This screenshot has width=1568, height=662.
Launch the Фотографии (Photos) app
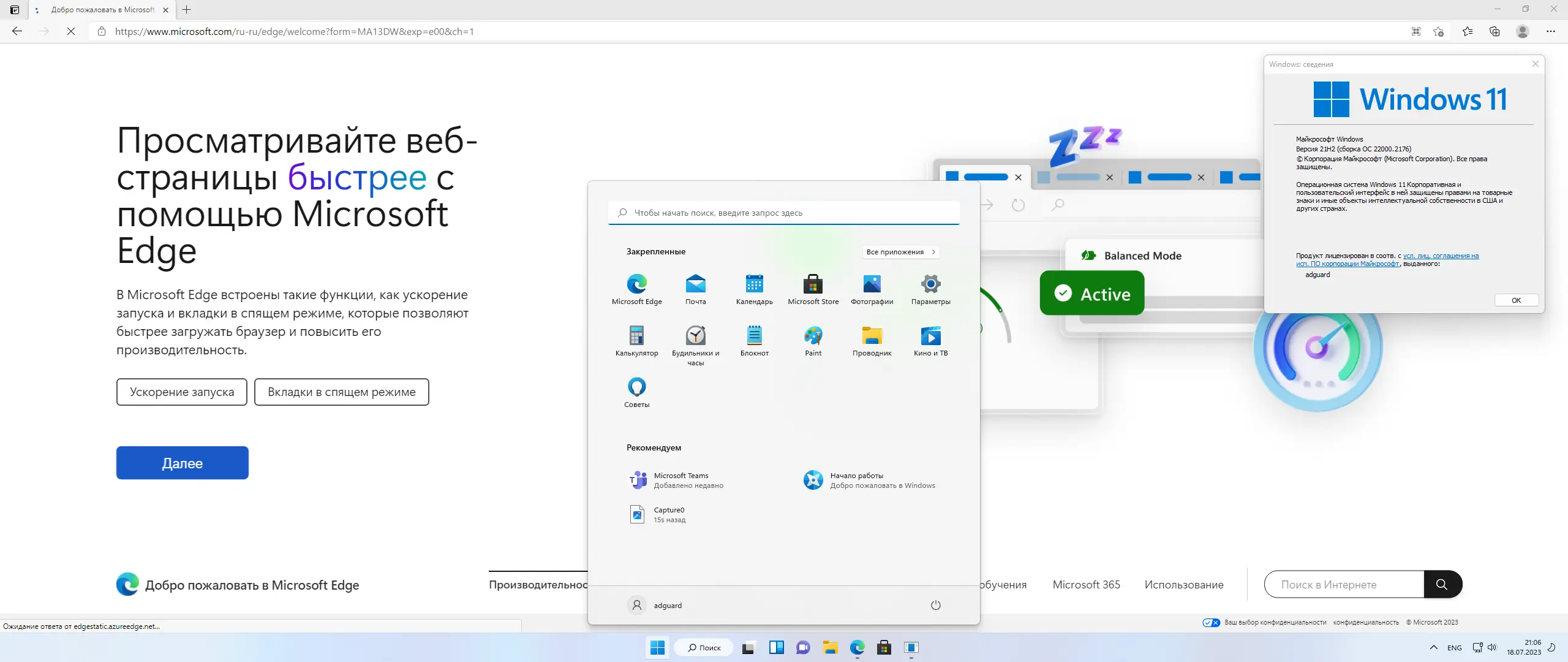(872, 286)
